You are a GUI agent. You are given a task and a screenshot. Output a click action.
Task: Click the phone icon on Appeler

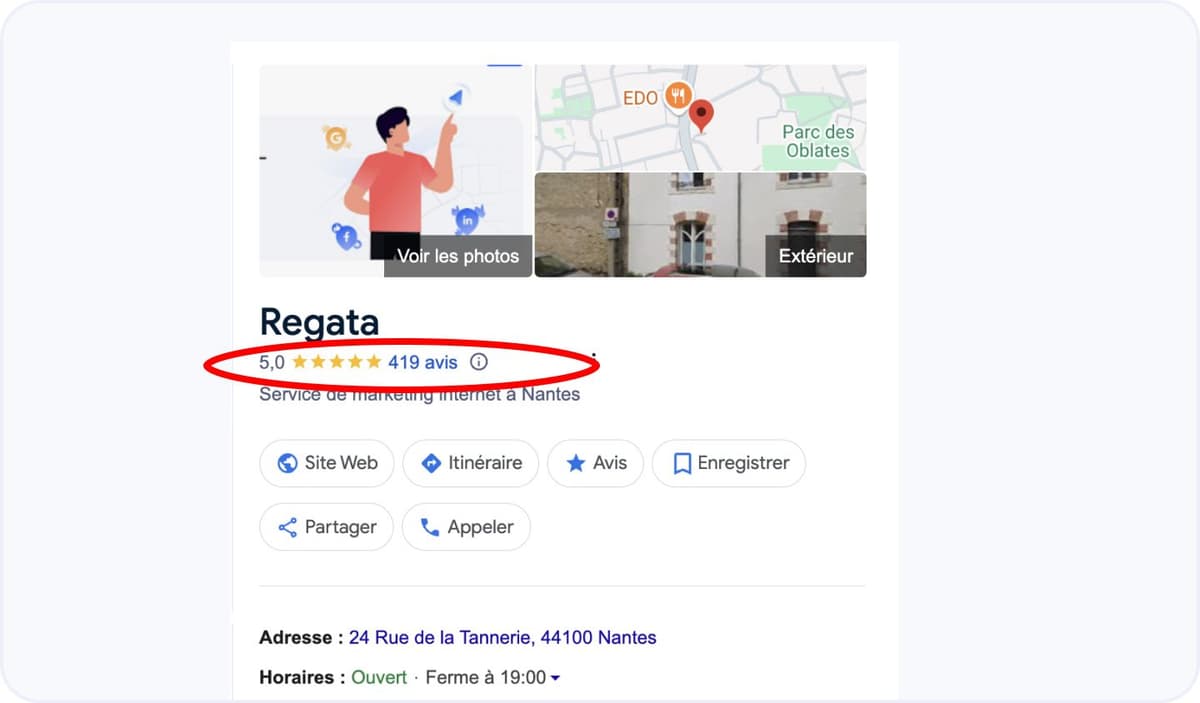click(x=430, y=527)
